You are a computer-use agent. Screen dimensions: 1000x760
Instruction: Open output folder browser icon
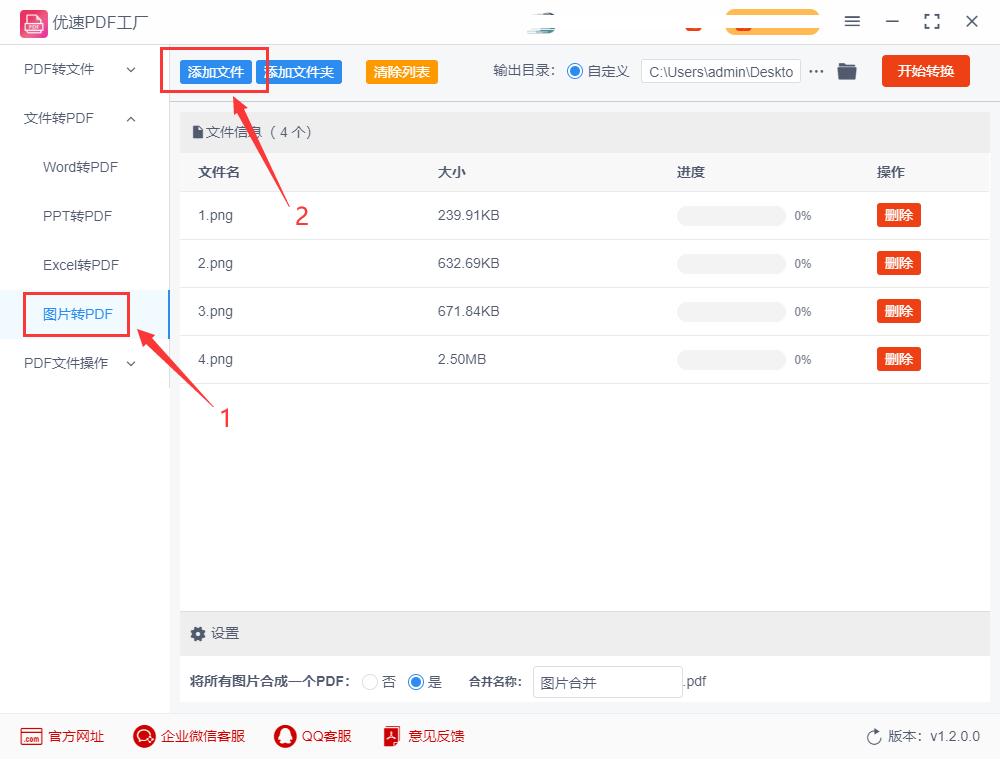[x=846, y=71]
